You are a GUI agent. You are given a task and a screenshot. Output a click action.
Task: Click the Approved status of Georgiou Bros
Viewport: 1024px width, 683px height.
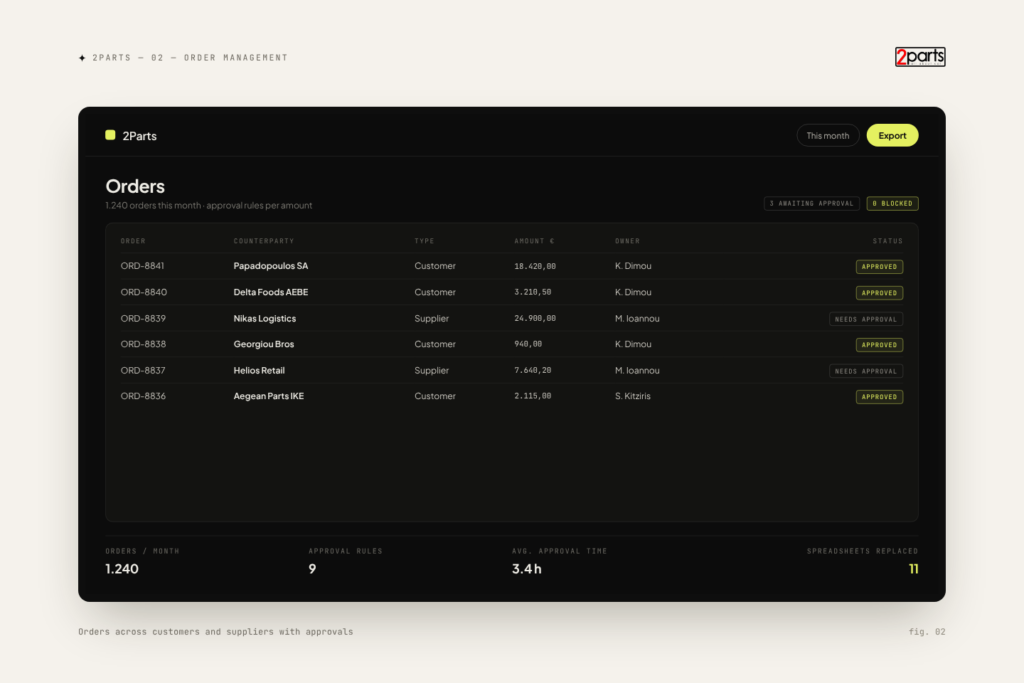[879, 345]
